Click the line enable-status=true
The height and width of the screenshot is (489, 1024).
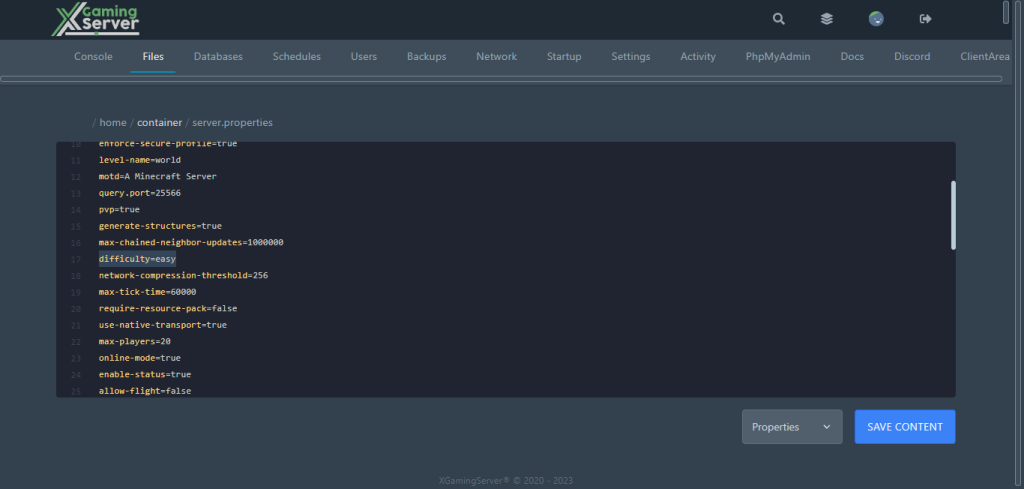[x=145, y=375]
